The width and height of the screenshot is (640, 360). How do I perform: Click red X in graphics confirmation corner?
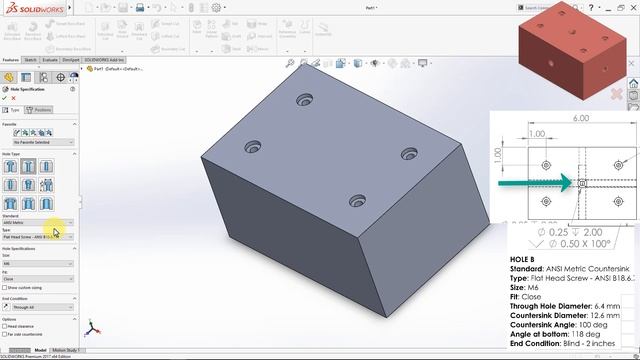click(x=617, y=94)
